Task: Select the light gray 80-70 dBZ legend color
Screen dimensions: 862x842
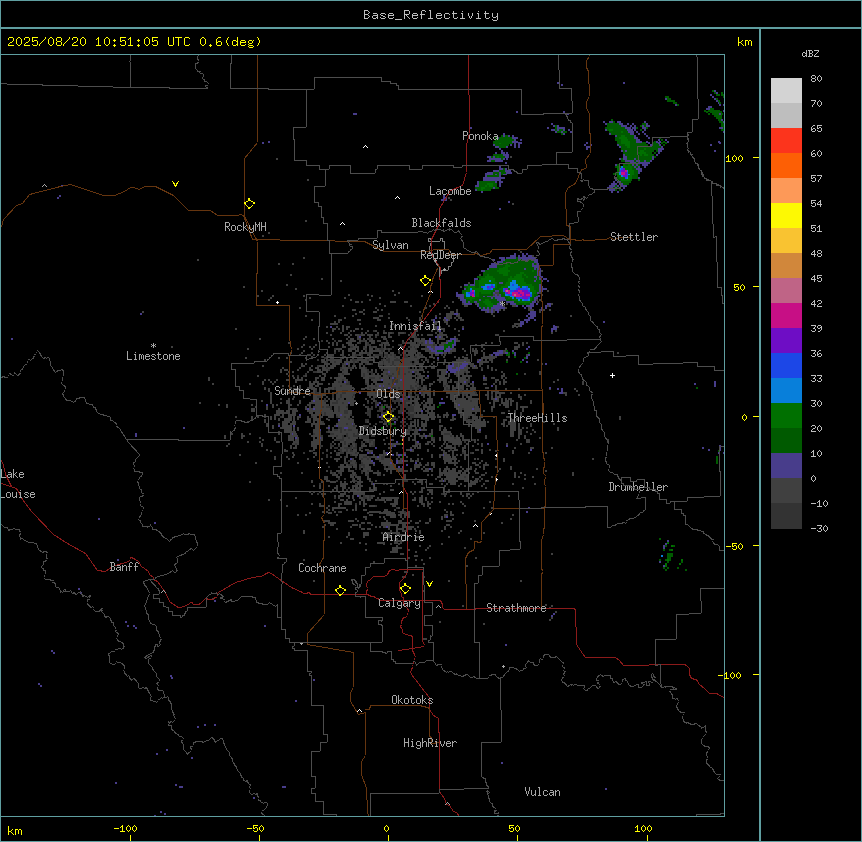Action: (x=786, y=91)
